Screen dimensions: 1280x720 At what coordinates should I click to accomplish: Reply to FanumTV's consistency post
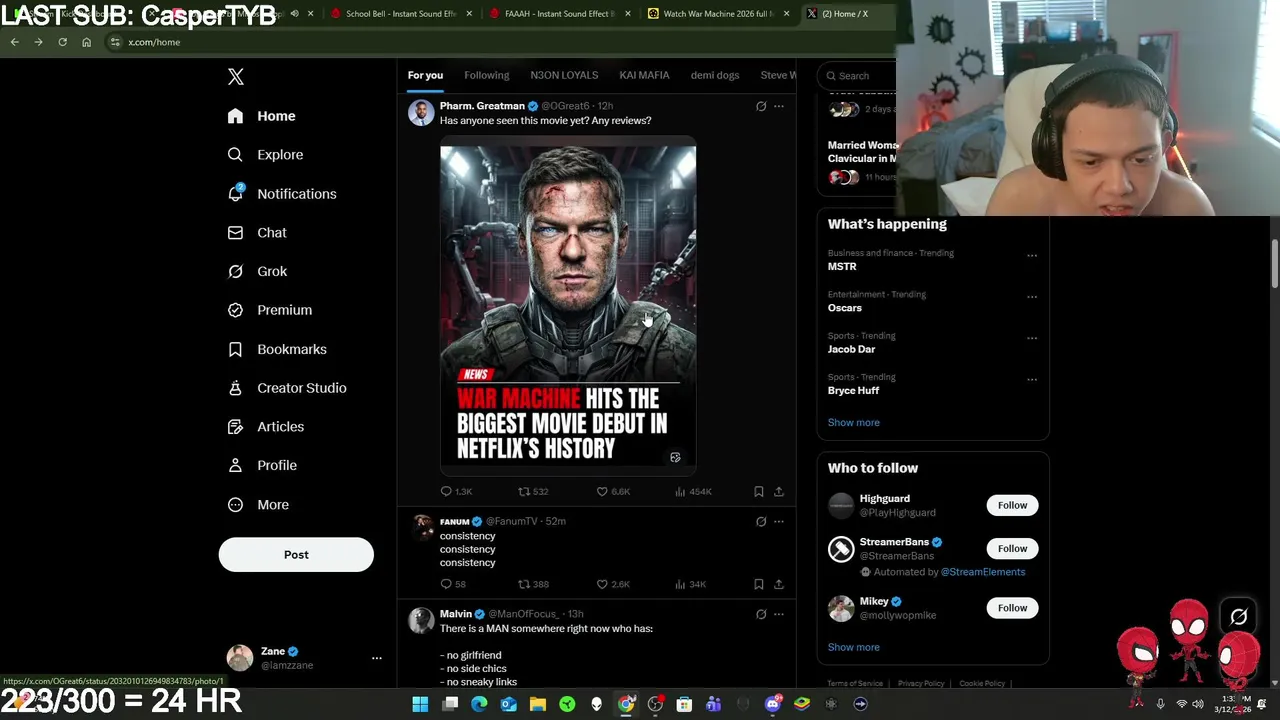tap(453, 584)
